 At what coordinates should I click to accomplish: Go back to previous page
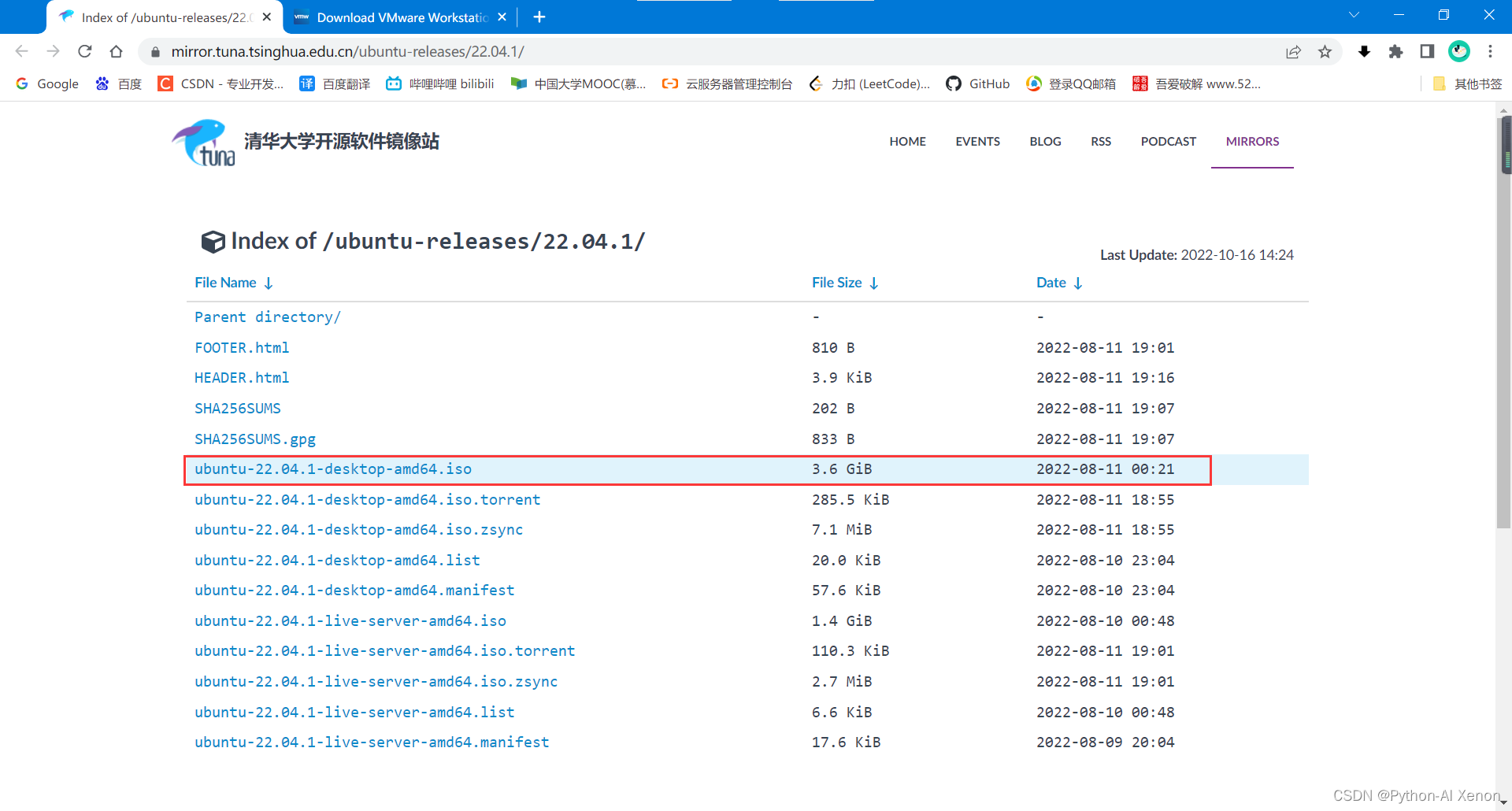click(22, 51)
